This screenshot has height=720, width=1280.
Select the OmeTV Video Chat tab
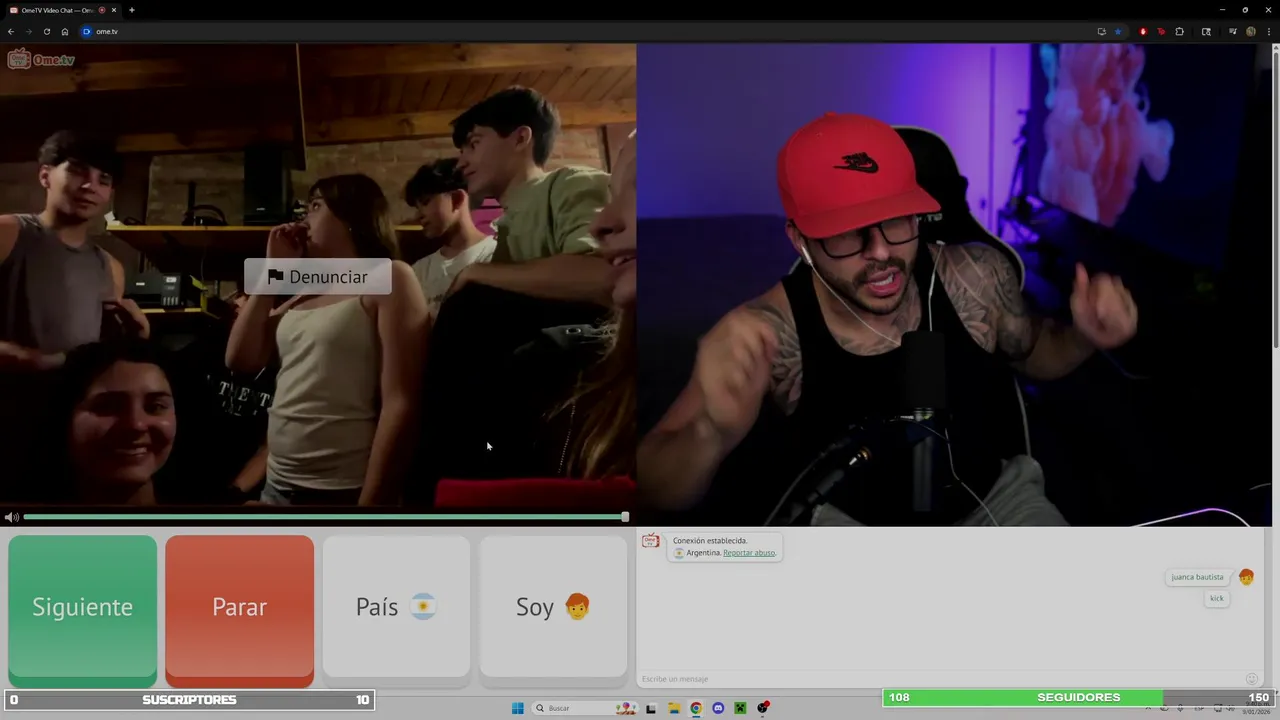(x=62, y=10)
